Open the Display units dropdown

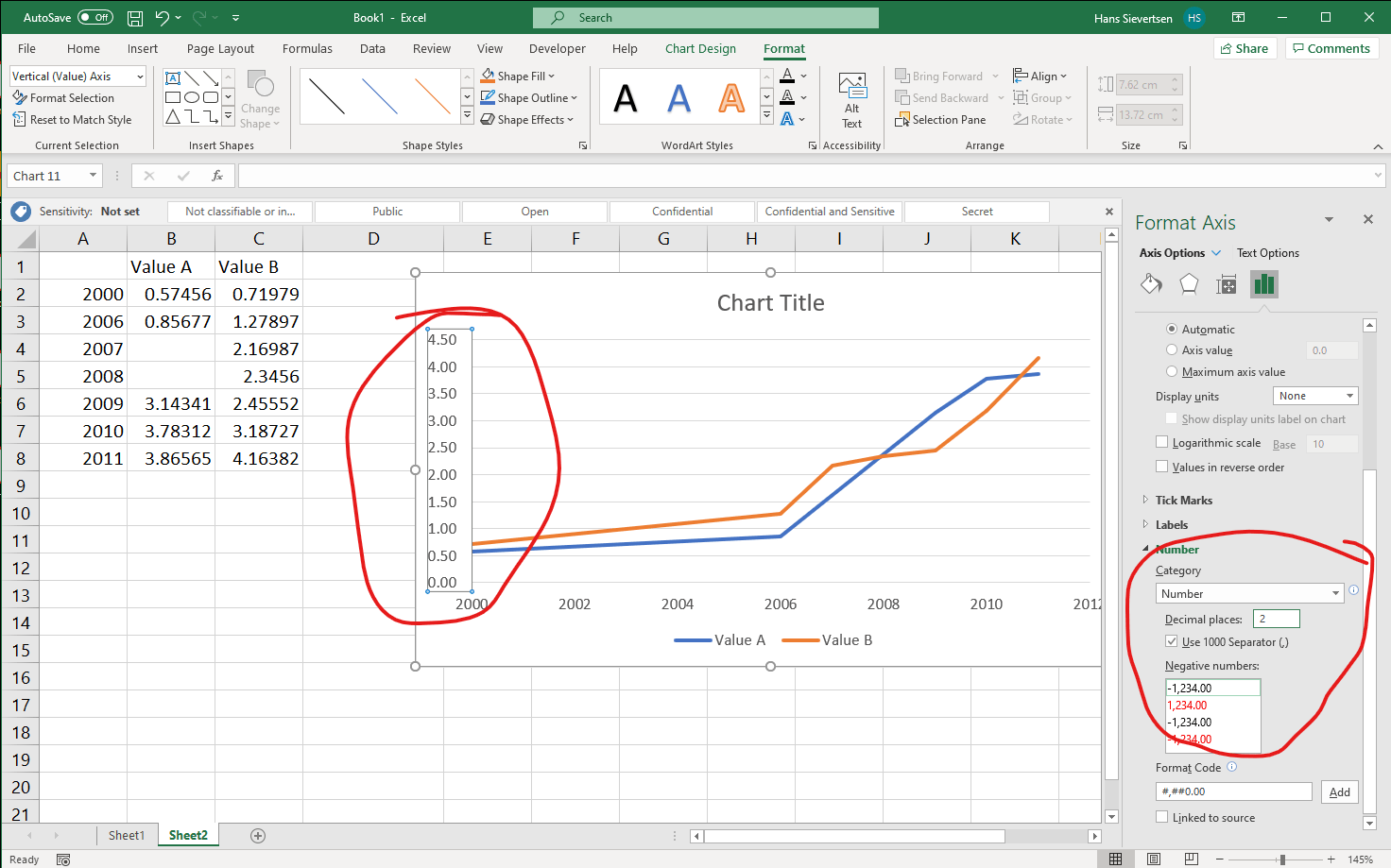(x=1314, y=395)
